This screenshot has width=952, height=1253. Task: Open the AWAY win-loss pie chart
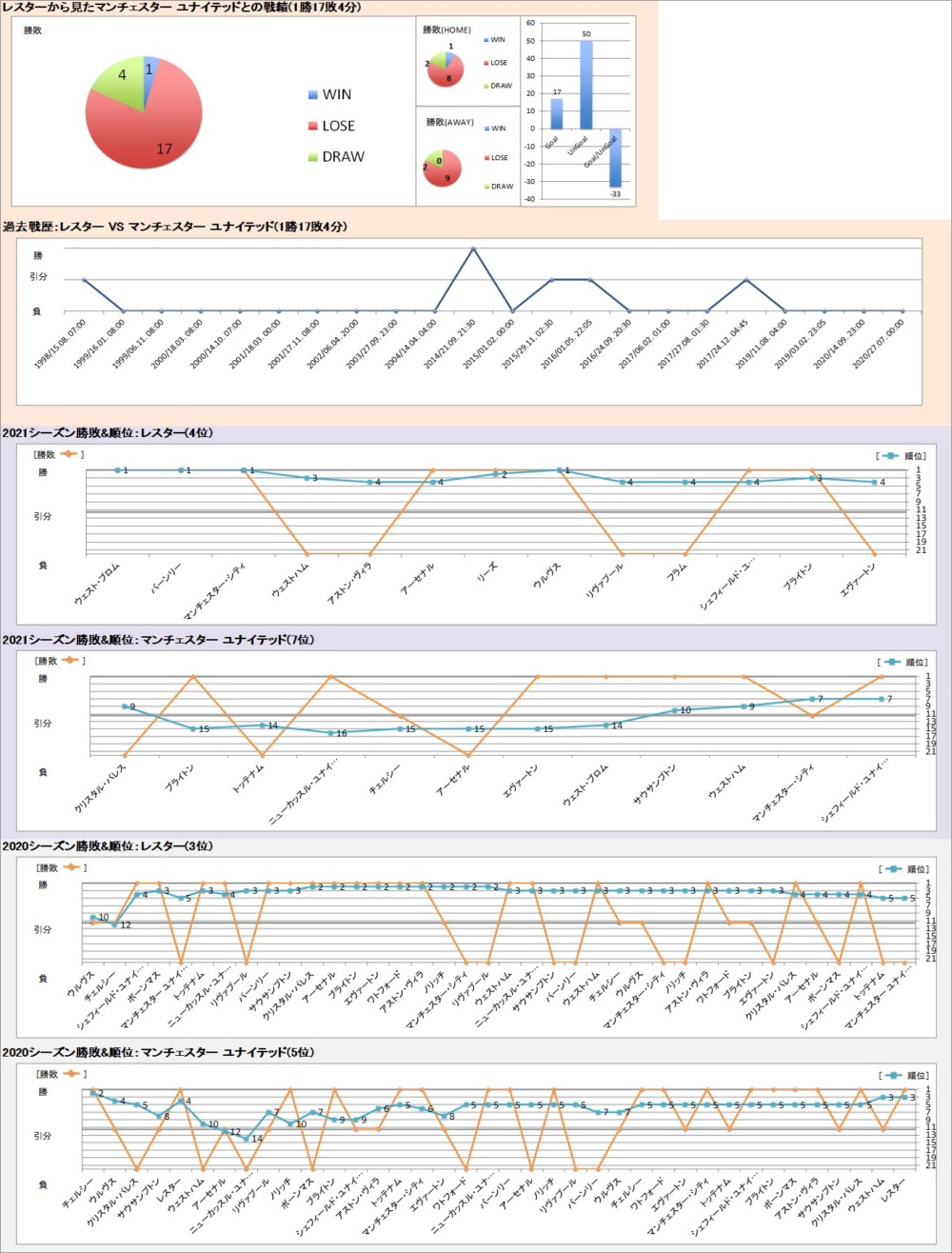tap(445, 168)
